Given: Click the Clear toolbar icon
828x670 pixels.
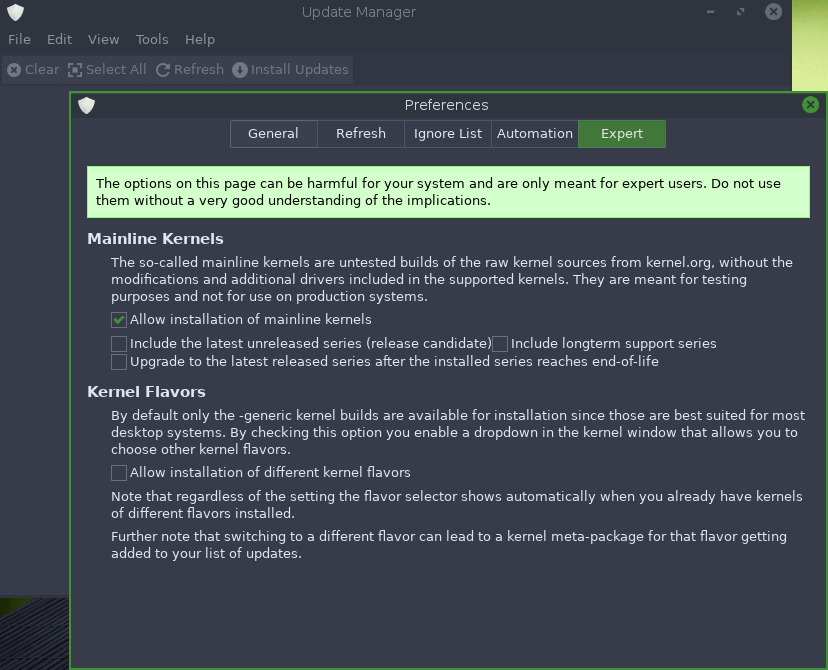Looking at the screenshot, I should [14, 70].
